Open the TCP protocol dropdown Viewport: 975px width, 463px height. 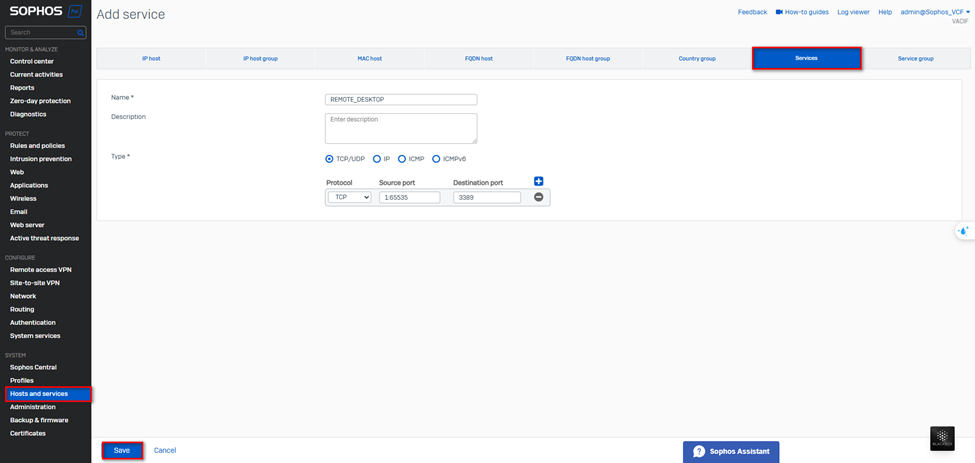click(349, 198)
